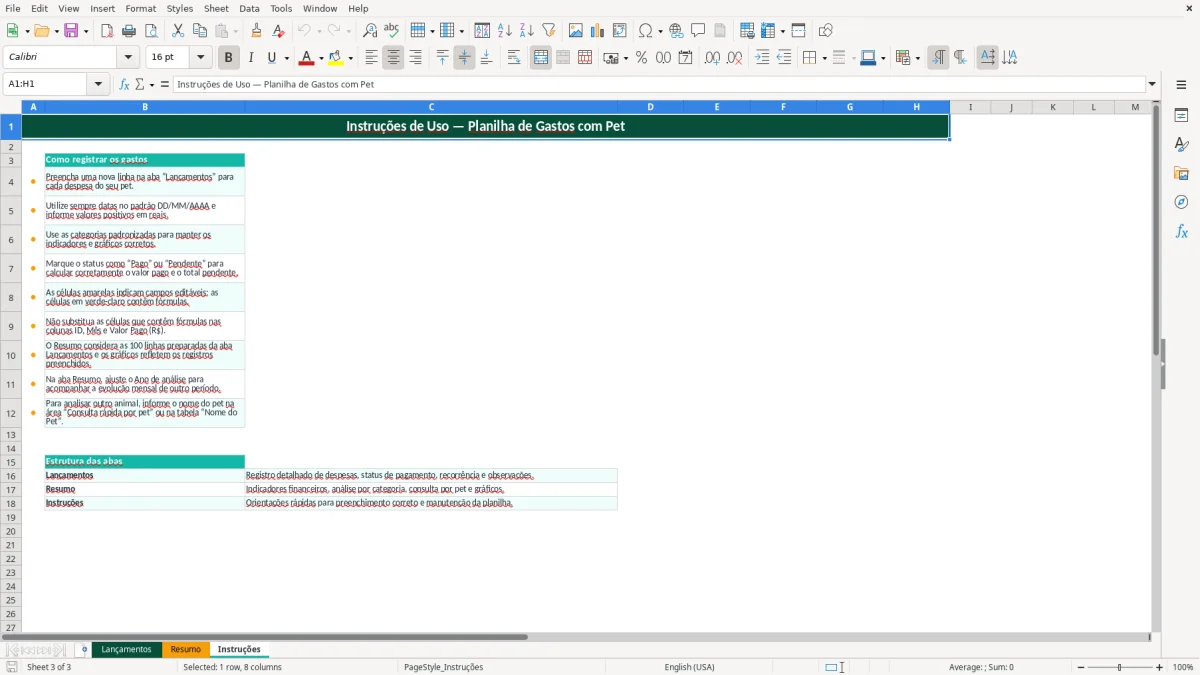Image resolution: width=1200 pixels, height=675 pixels.
Task: Open underline style dropdown arrow
Action: pos(286,58)
